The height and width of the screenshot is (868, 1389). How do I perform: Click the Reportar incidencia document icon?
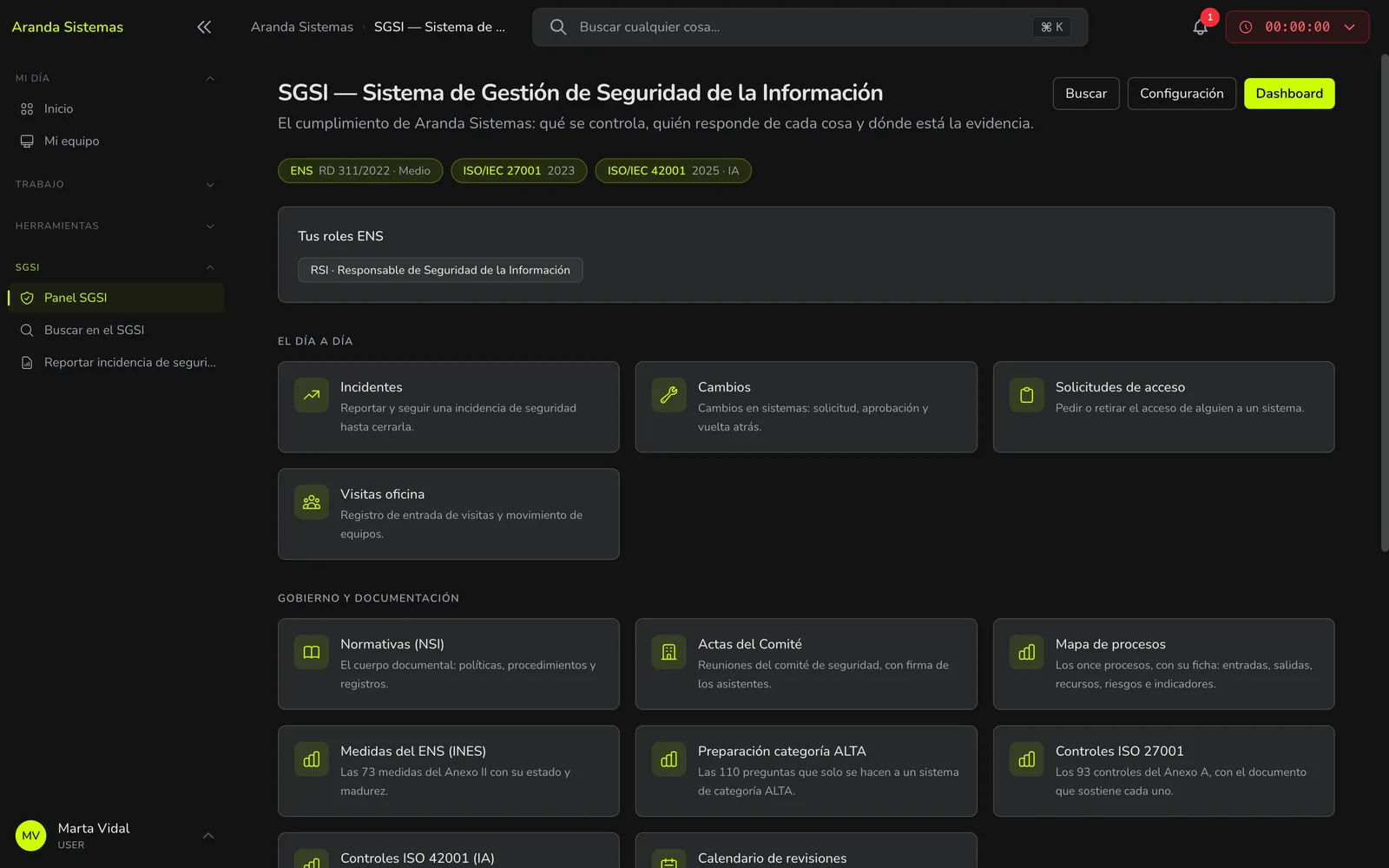[x=27, y=362]
